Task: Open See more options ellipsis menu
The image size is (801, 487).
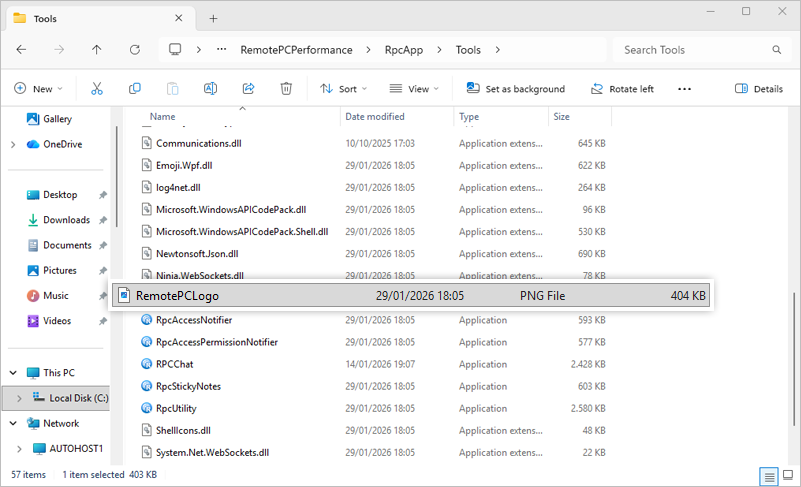Action: click(x=684, y=89)
